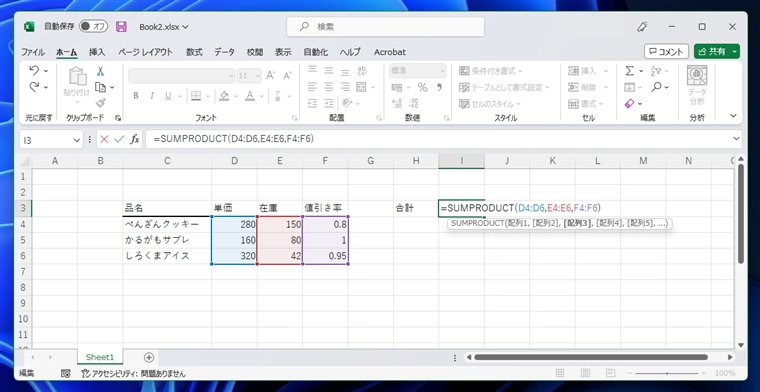
Task: Switch to the Page Layout tab
Action: click(145, 52)
